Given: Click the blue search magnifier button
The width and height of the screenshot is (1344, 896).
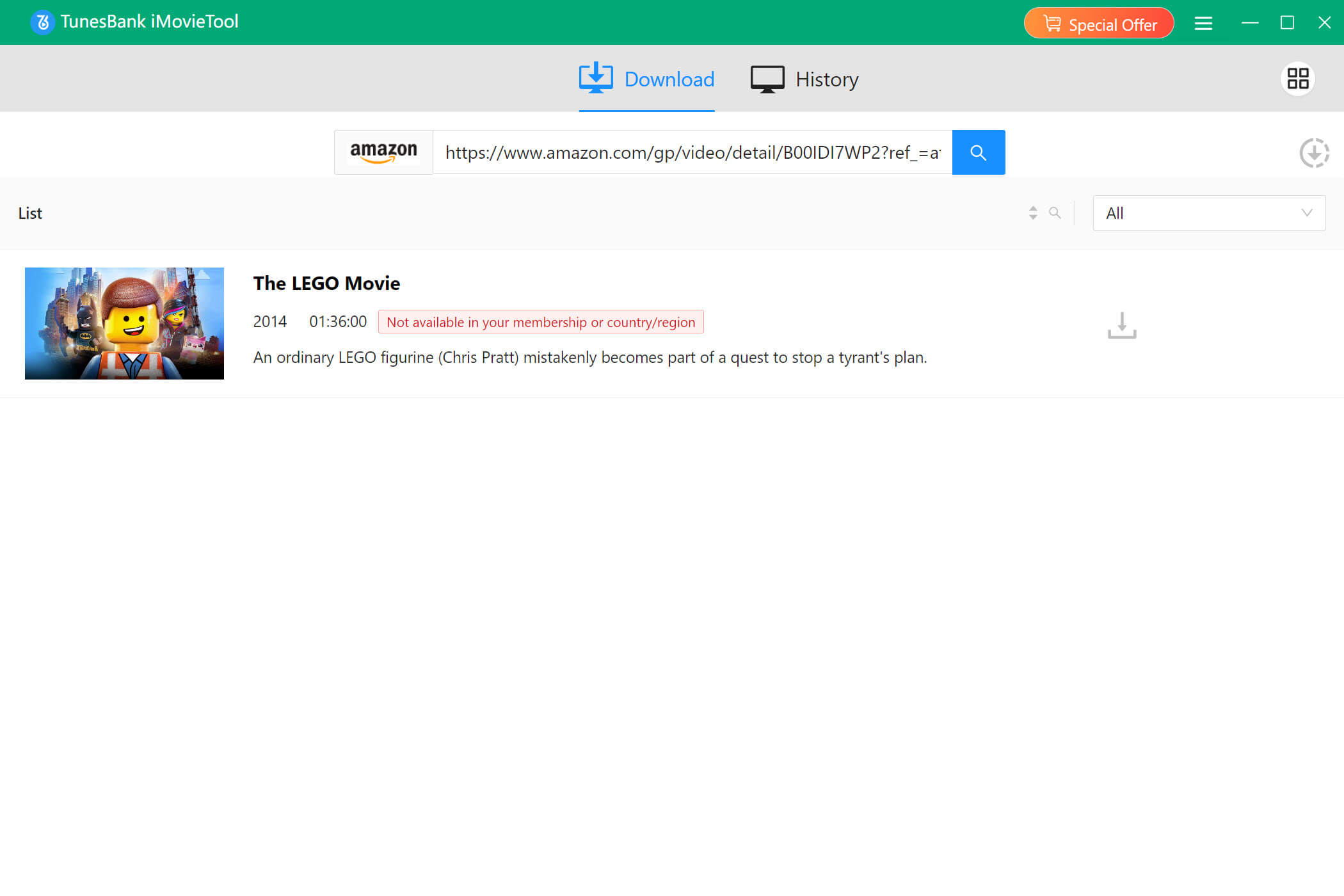Looking at the screenshot, I should pos(978,152).
